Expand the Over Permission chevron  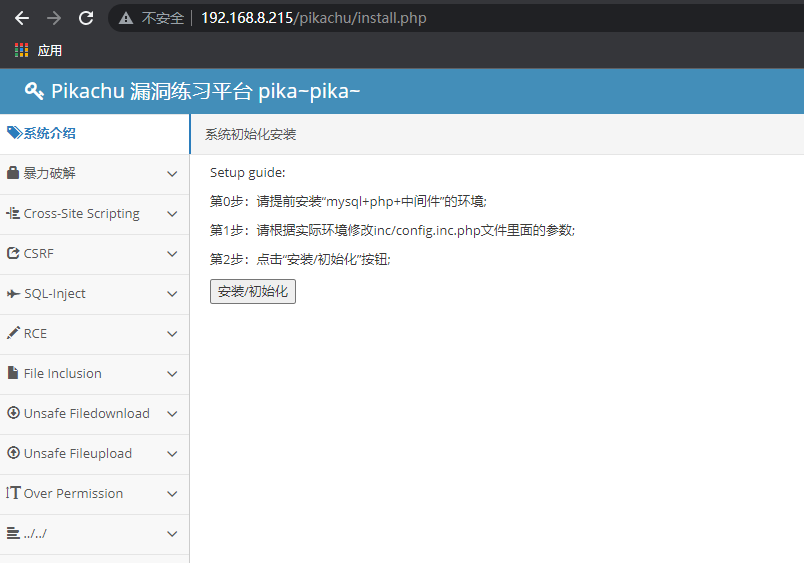click(x=172, y=494)
